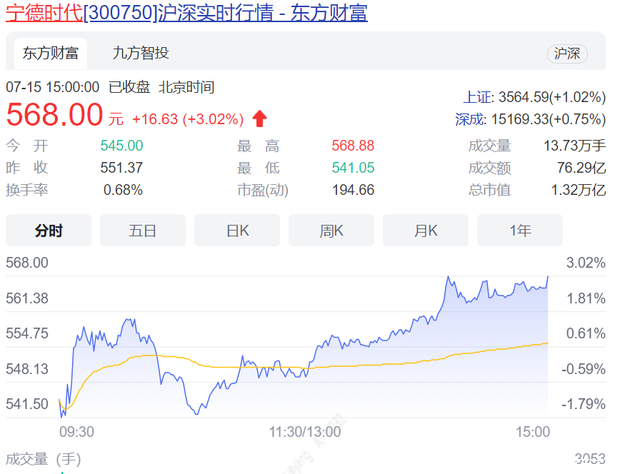This screenshot has width=620, height=474.
Task: Click the 换手率 value 0.68%
Action: (123, 190)
